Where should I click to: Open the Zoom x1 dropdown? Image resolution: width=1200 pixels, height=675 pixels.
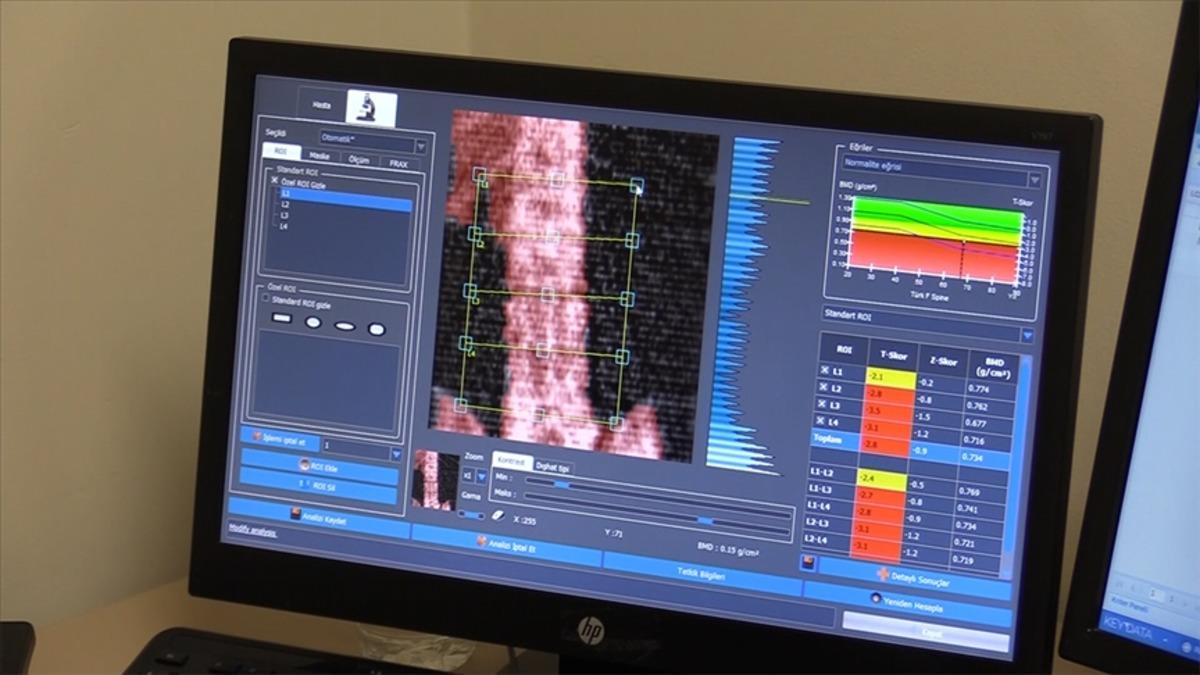pos(481,477)
